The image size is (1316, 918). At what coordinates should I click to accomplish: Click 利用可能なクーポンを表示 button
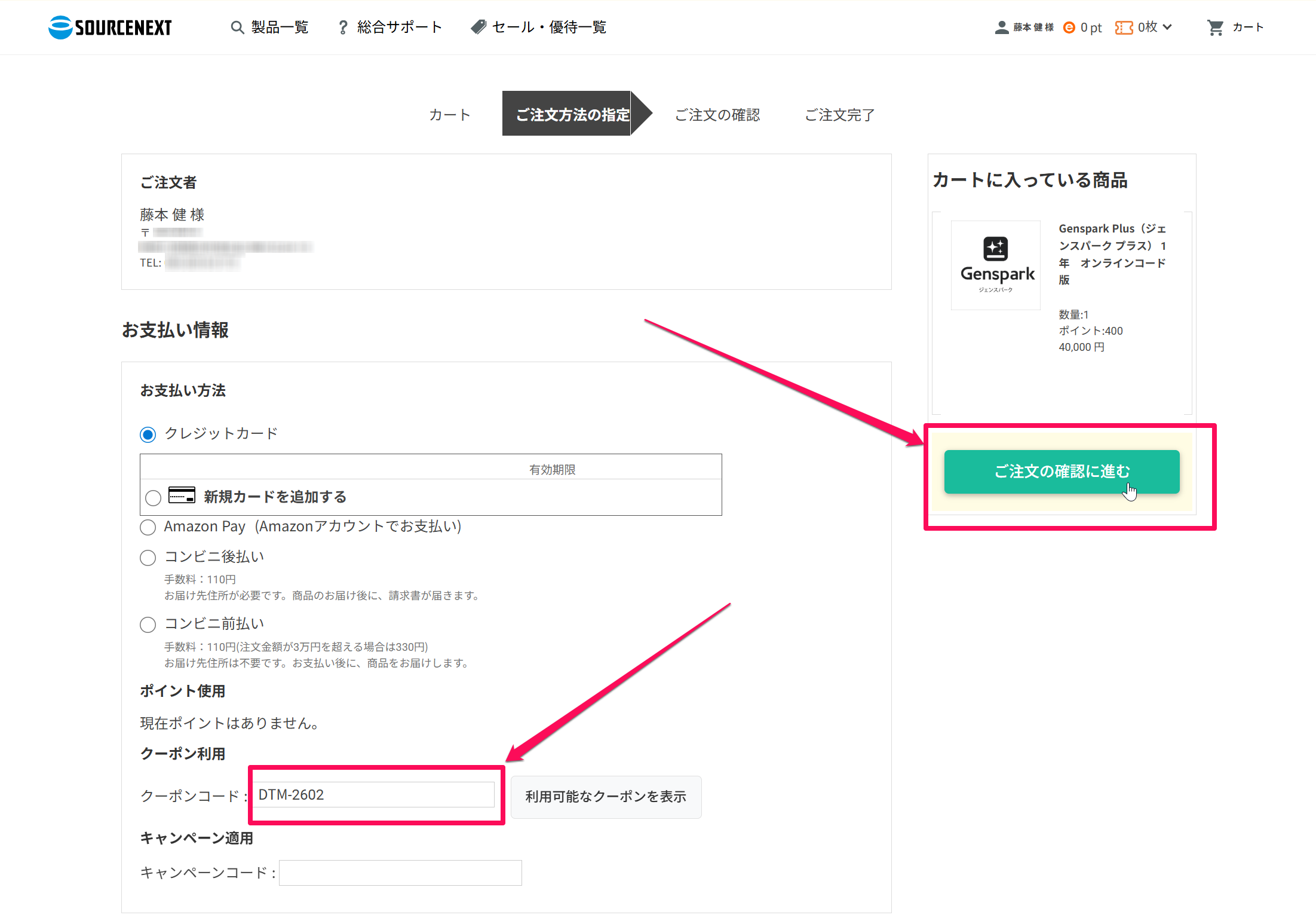click(x=606, y=797)
